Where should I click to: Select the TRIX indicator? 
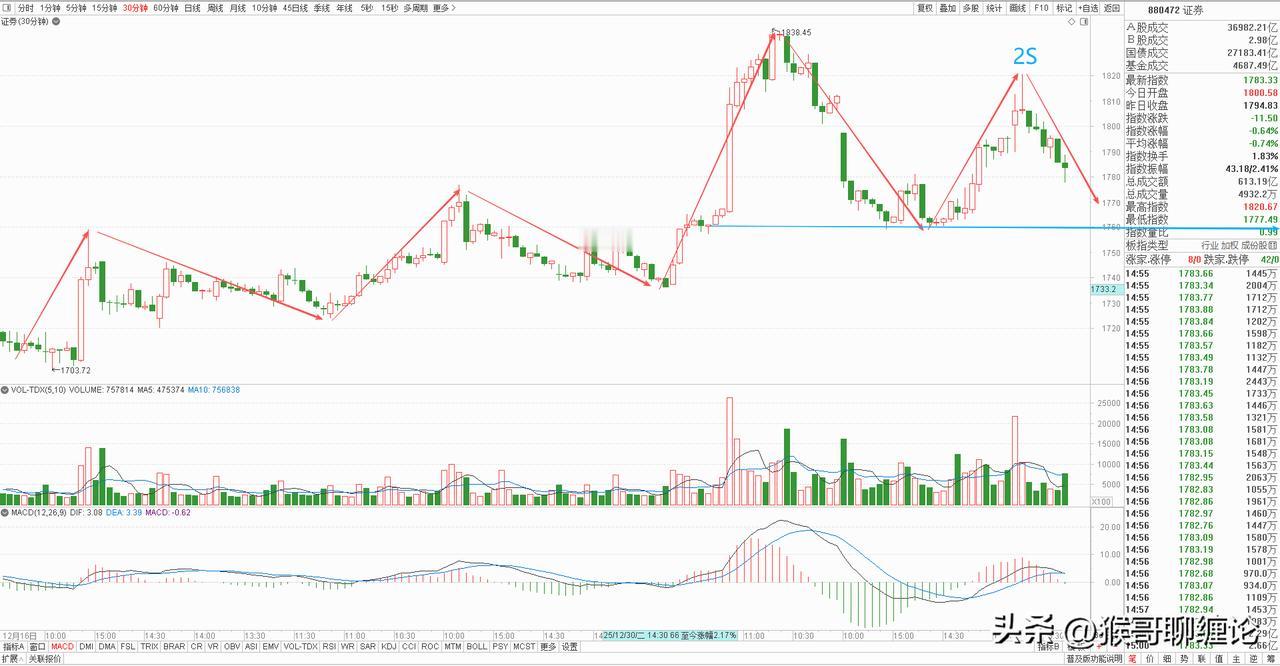pos(149,646)
